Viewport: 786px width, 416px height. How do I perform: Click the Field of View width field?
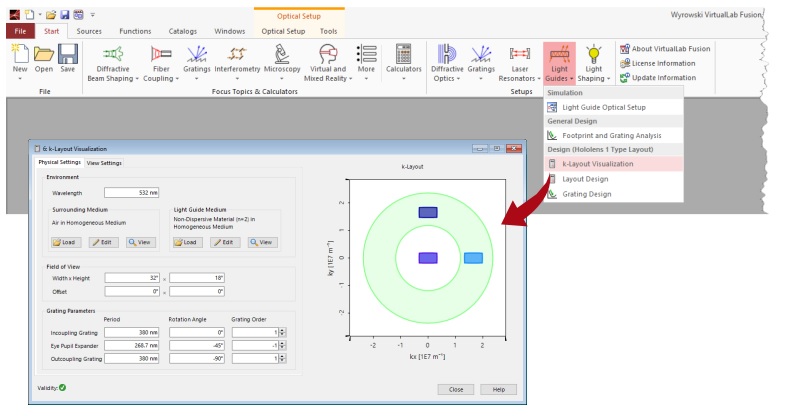pyautogui.click(x=132, y=278)
